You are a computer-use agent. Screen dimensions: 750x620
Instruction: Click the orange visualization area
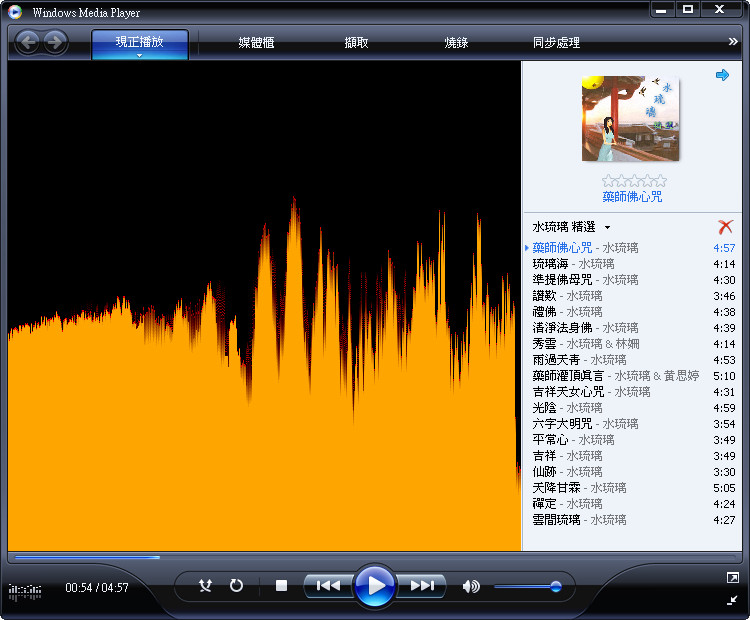pyautogui.click(x=264, y=306)
